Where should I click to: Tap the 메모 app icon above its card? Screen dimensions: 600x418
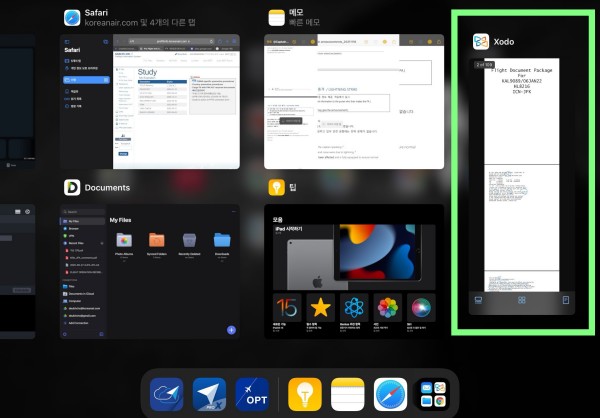(x=276, y=18)
